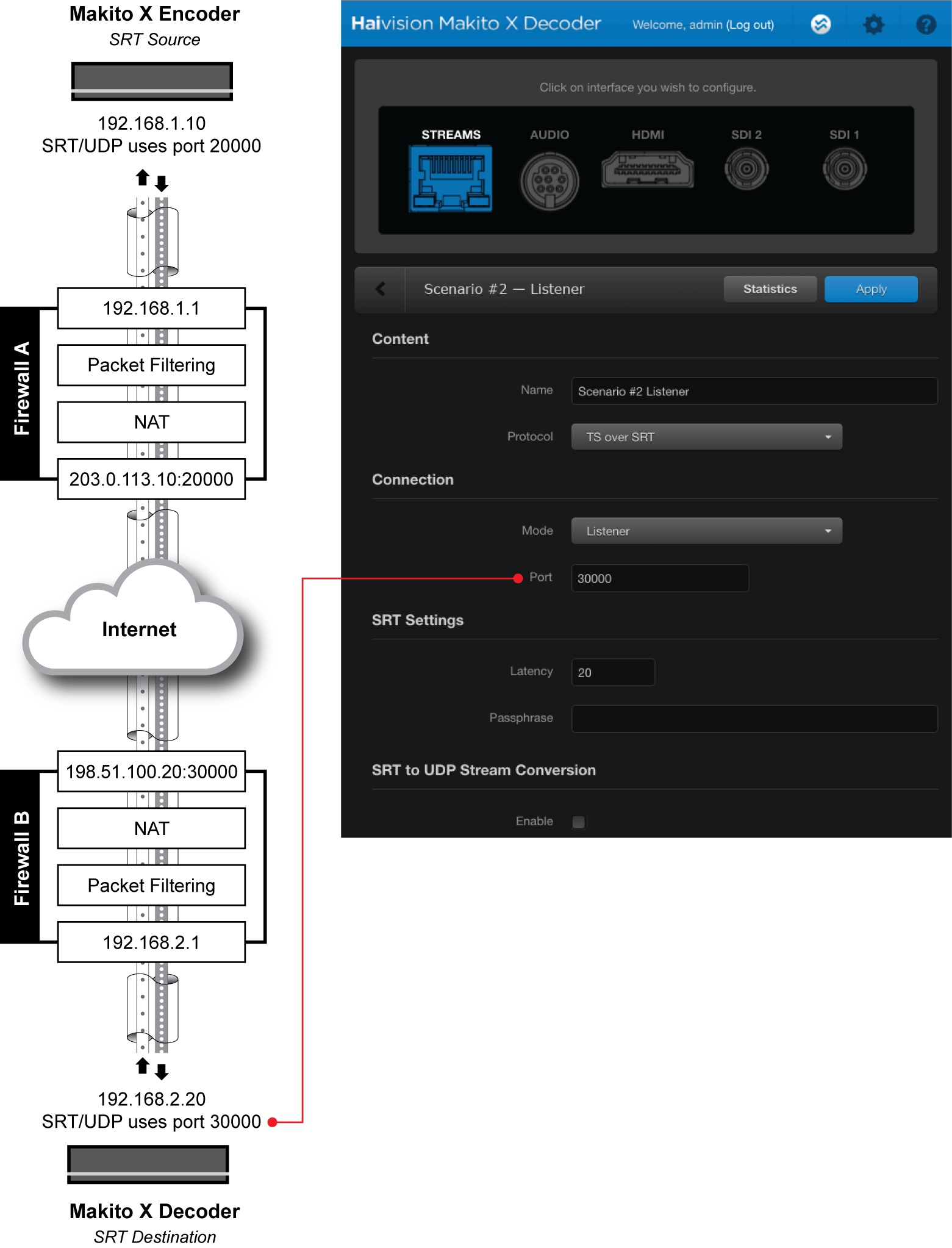Choose the HDMI port icon
952x1248 pixels.
[x=647, y=170]
